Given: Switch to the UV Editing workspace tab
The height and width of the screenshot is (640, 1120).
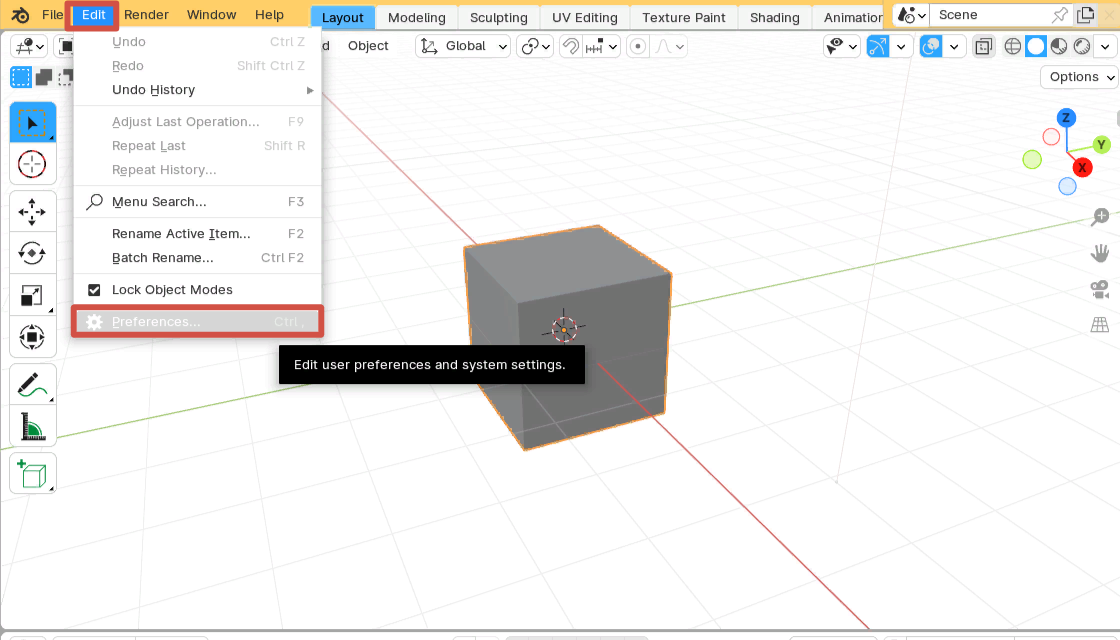Looking at the screenshot, I should pyautogui.click(x=584, y=17).
